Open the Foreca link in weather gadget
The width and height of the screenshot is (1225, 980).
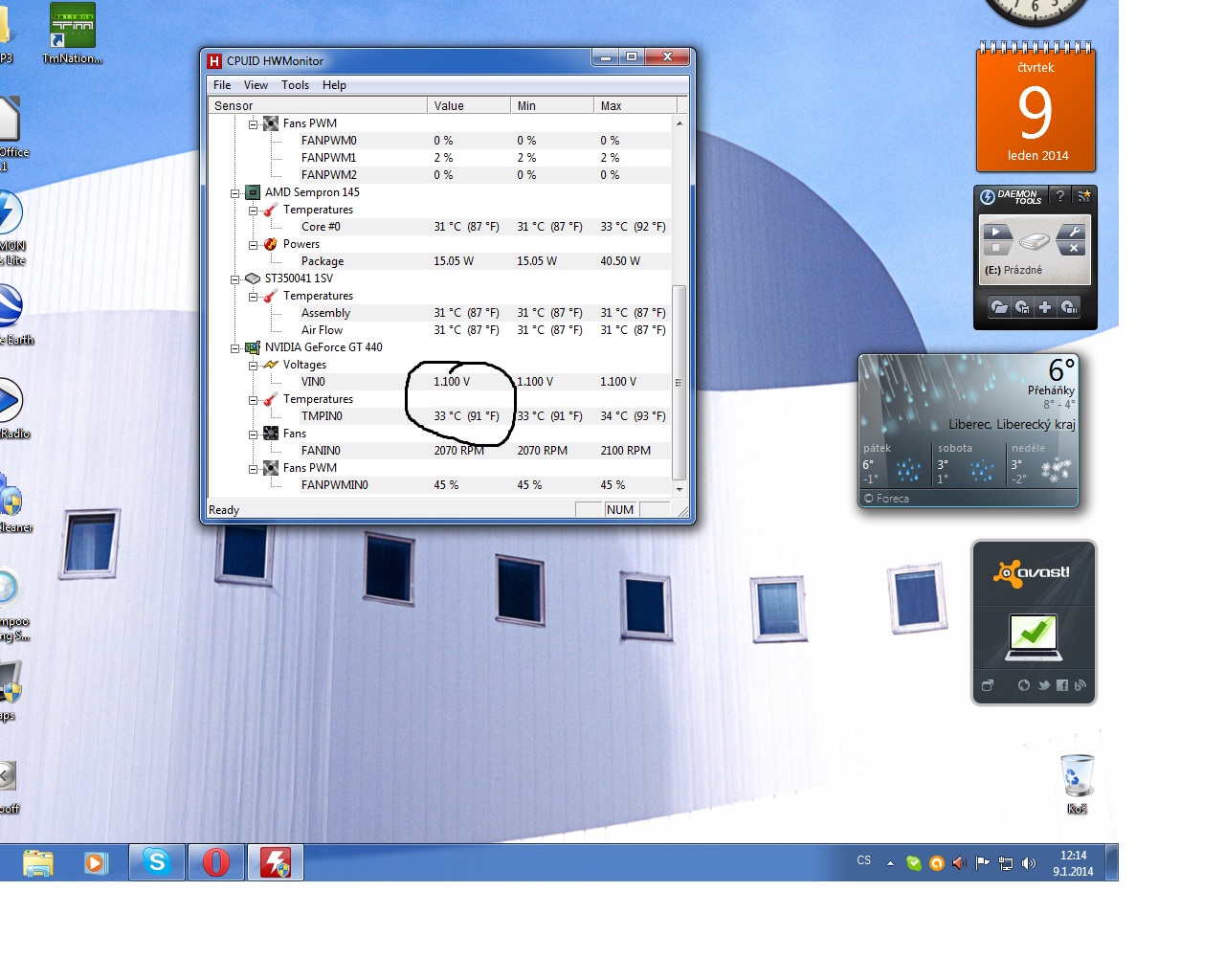[x=886, y=499]
